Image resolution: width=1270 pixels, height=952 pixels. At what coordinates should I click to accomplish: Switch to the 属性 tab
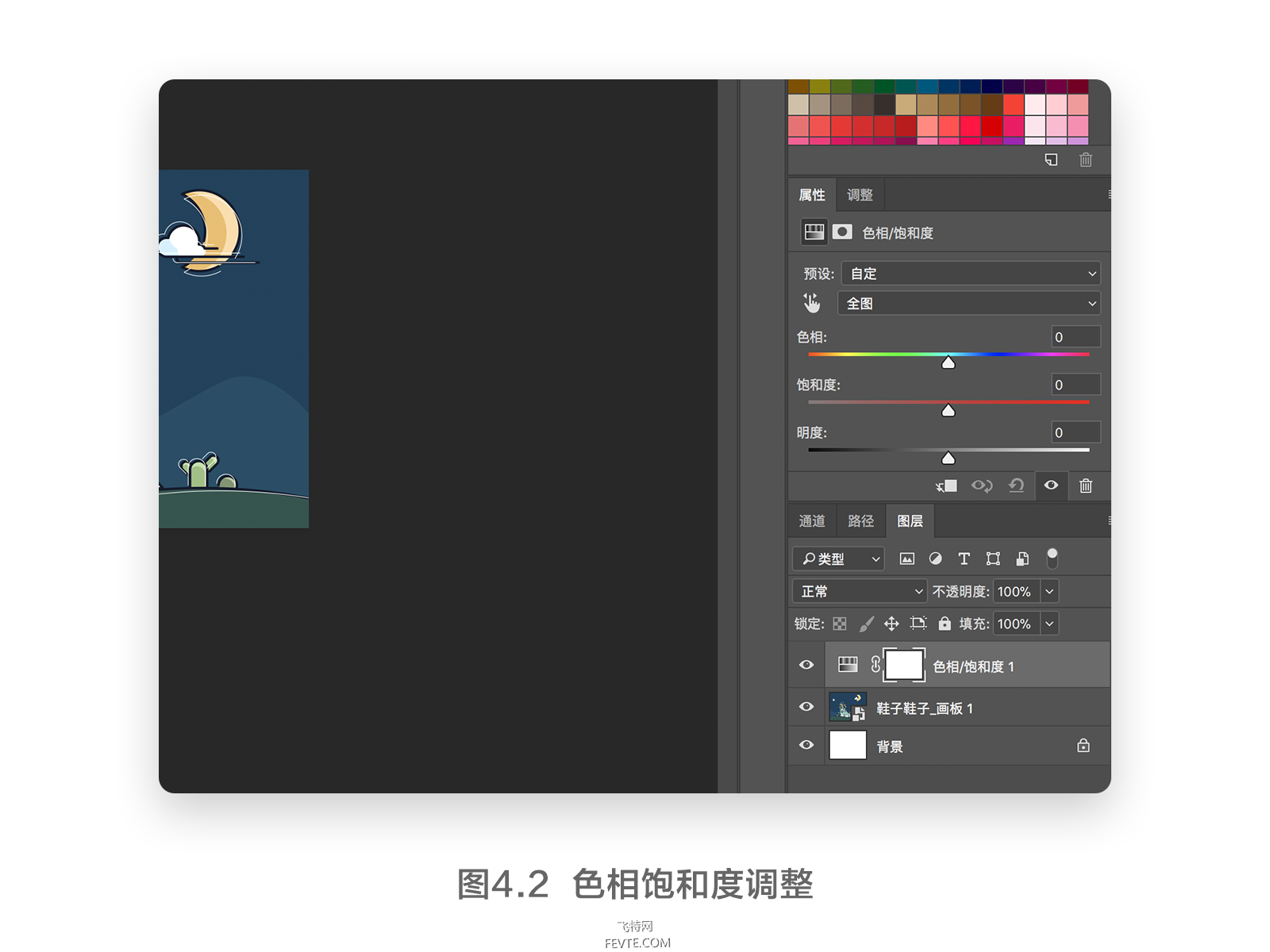812,195
